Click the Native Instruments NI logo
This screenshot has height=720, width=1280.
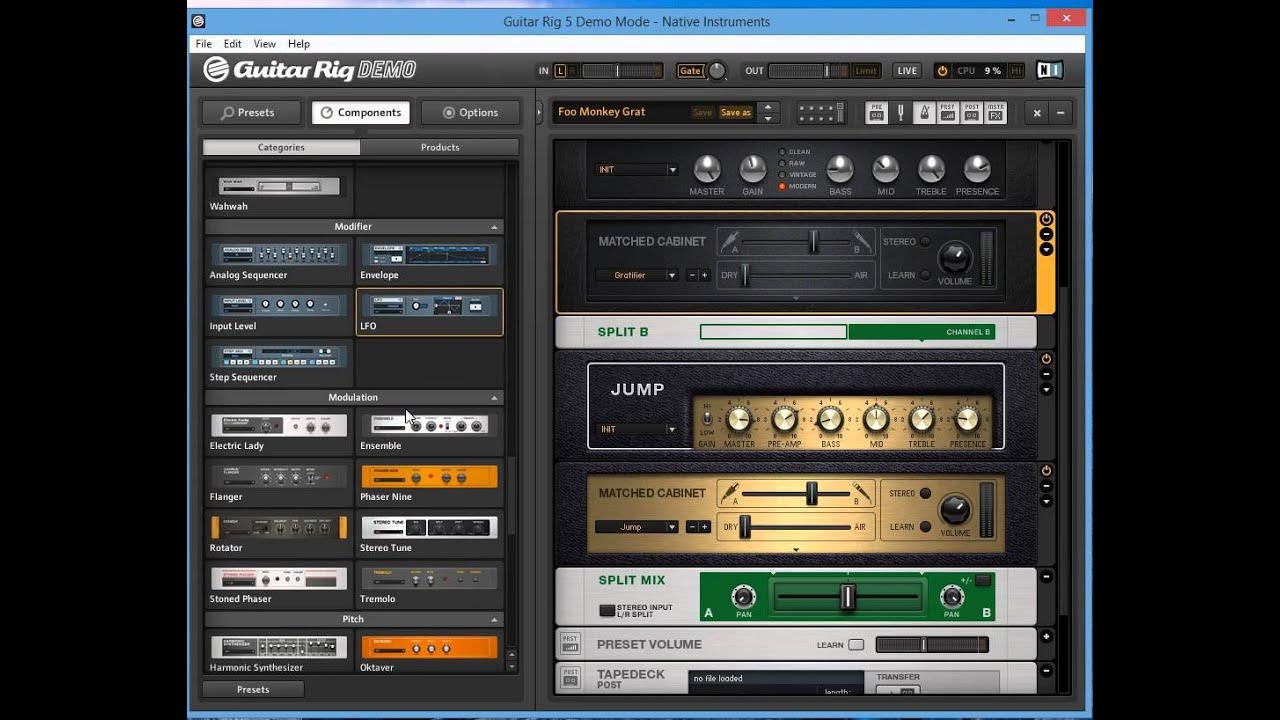point(1049,70)
